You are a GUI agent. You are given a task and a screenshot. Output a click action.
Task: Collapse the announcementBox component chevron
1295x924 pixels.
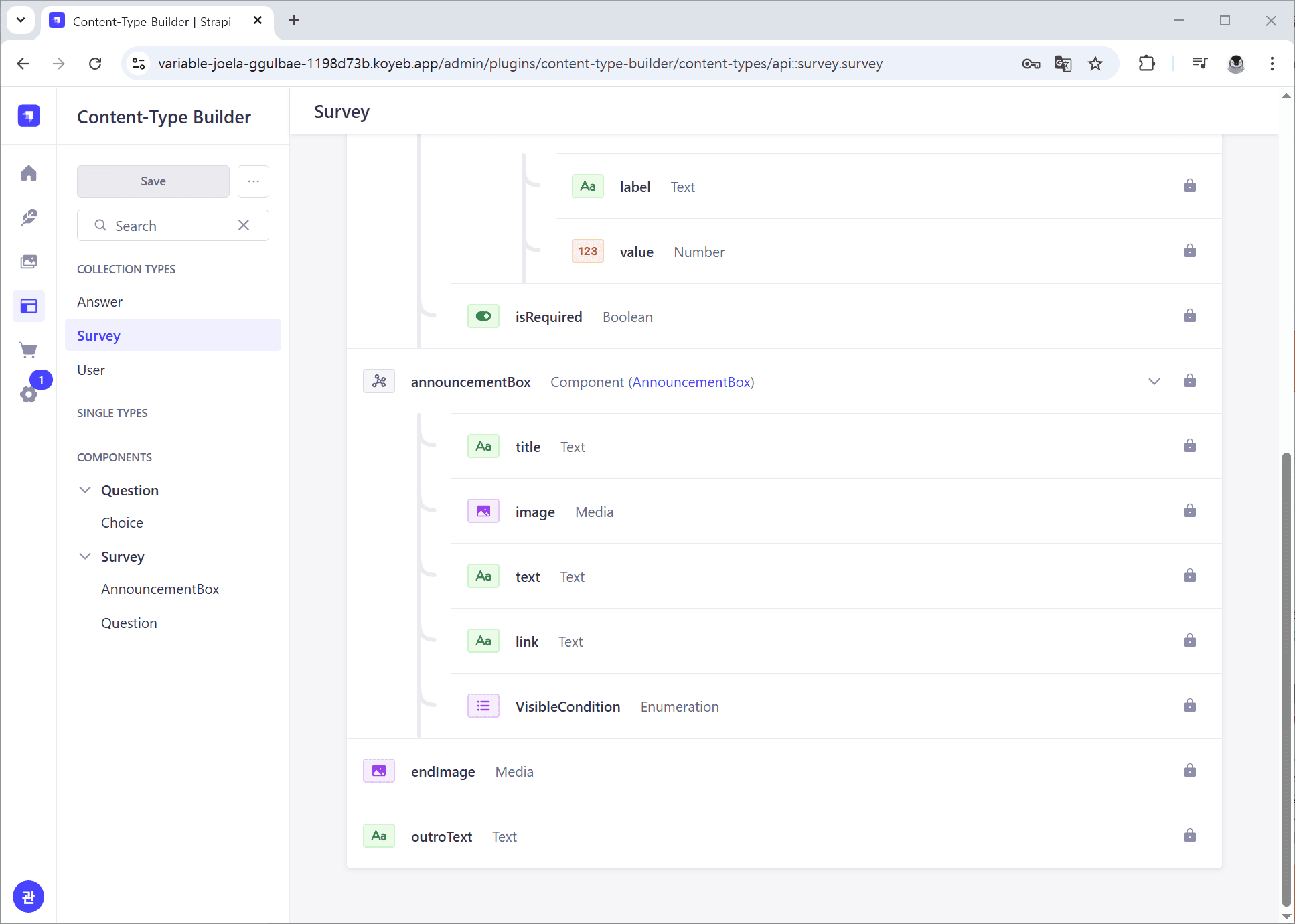coord(1154,382)
